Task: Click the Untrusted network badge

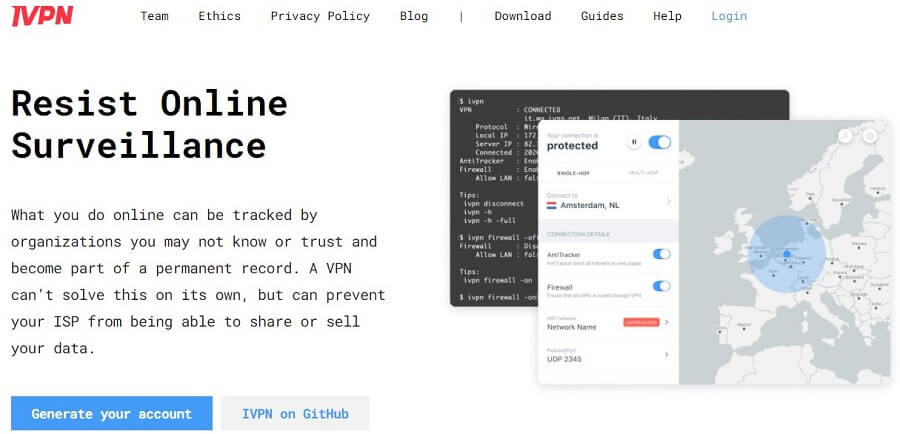Action: [x=641, y=323]
